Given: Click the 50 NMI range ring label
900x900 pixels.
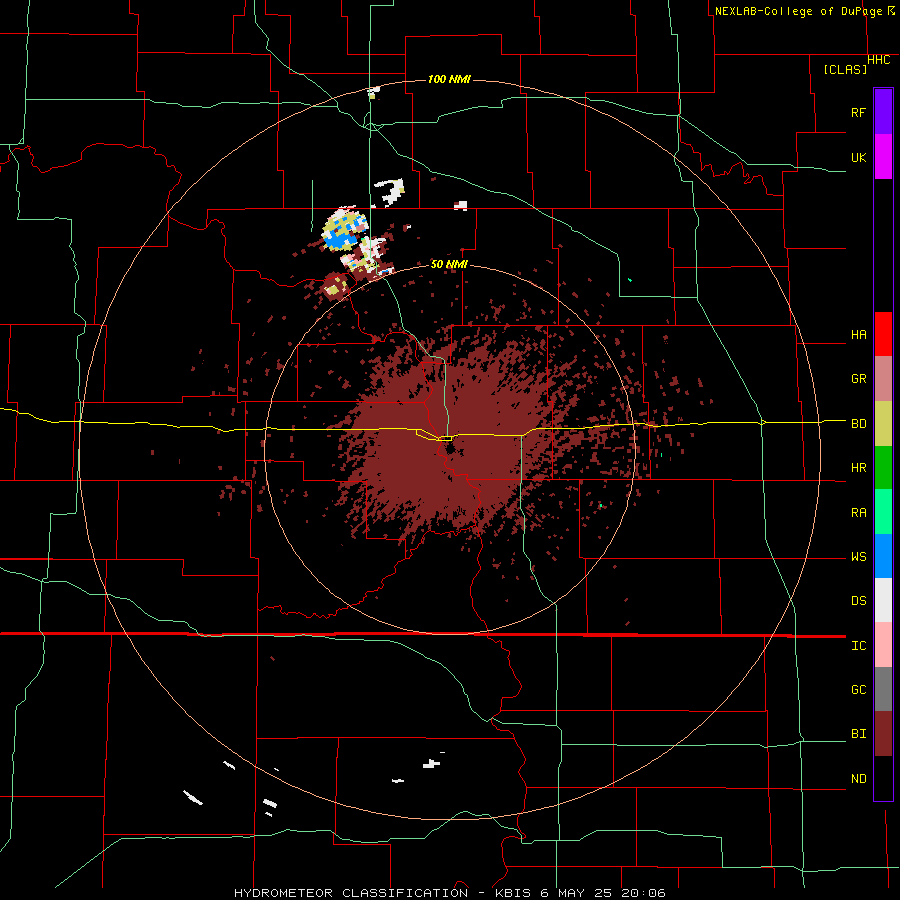Looking at the screenshot, I should point(449,264).
